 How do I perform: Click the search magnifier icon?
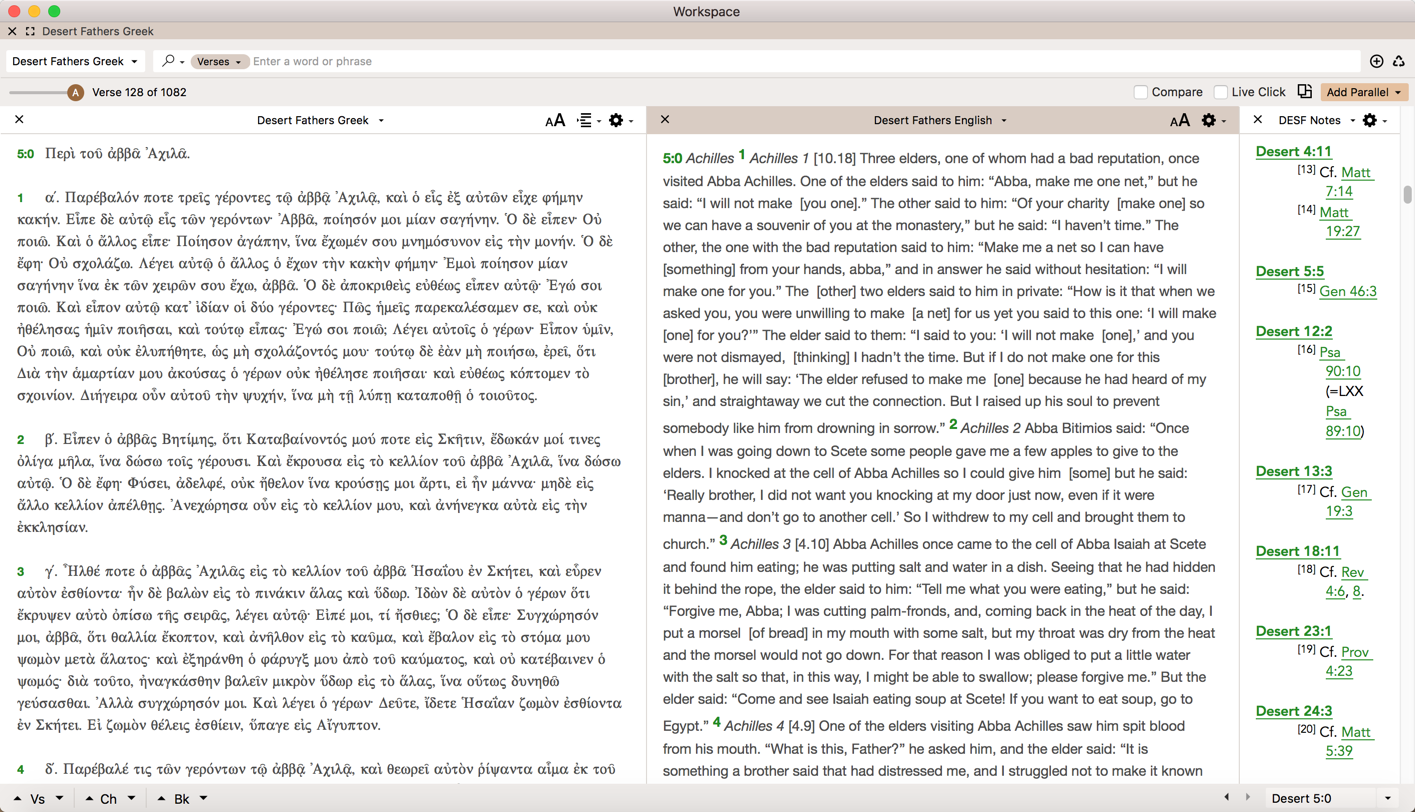point(168,61)
